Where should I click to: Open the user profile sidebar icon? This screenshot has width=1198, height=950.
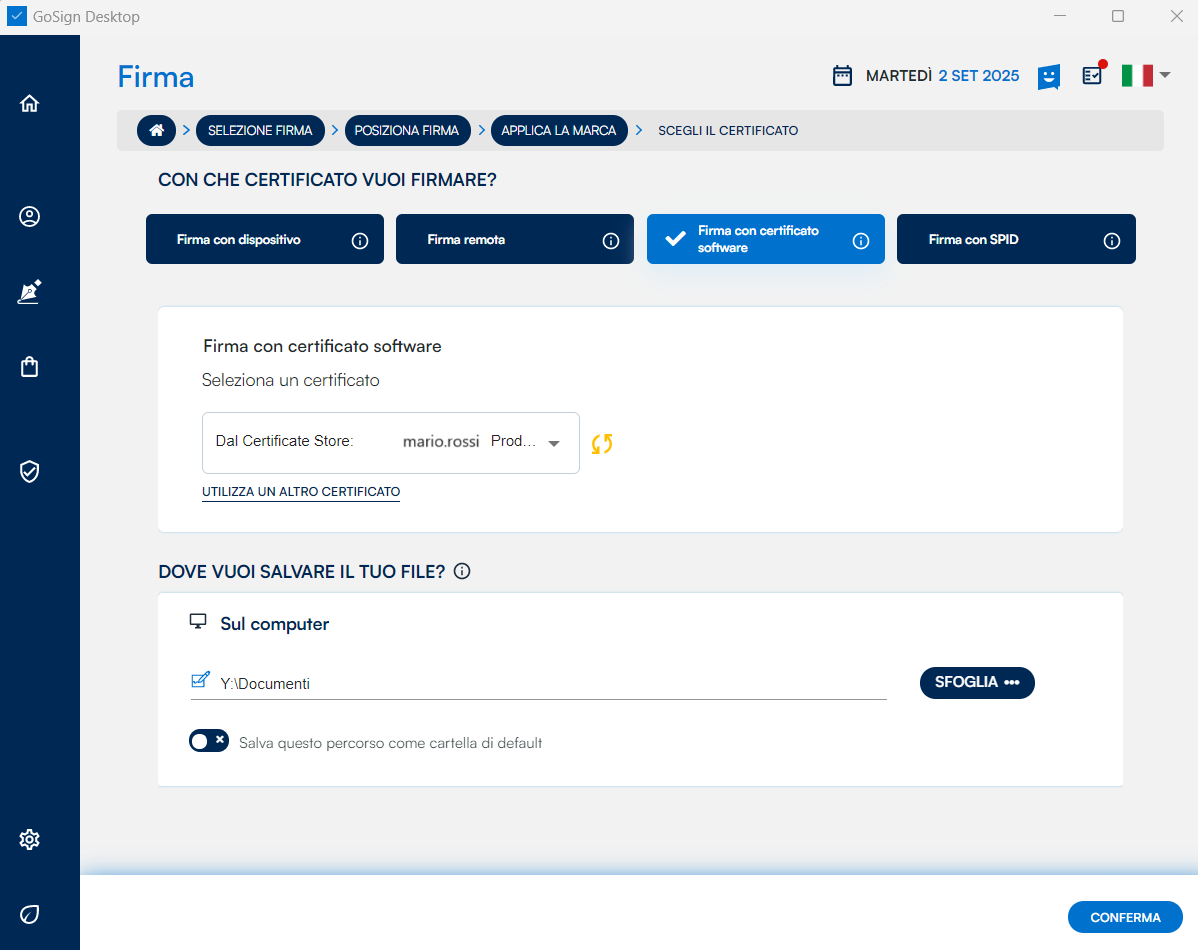(30, 217)
